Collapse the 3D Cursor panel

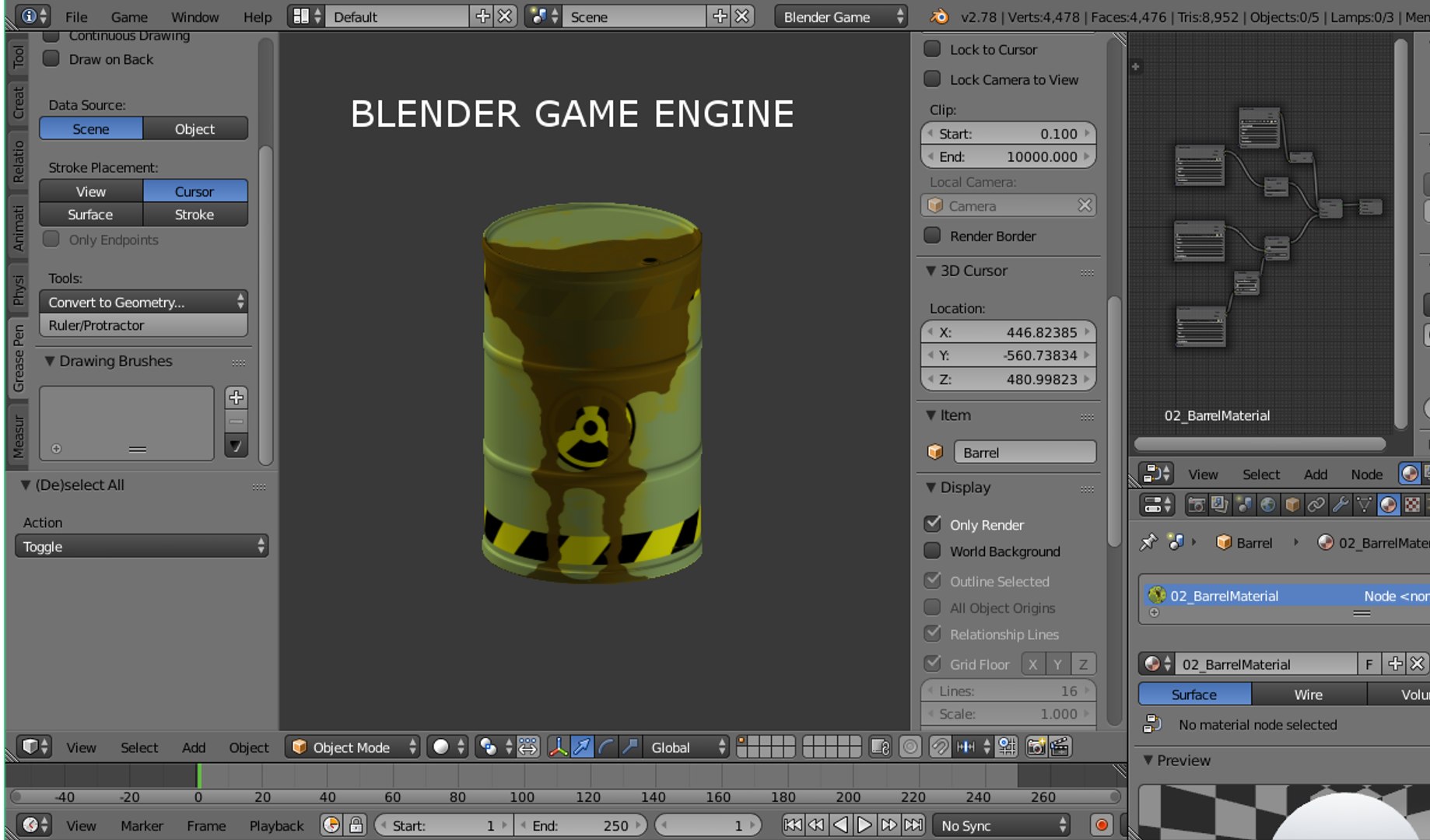(931, 271)
